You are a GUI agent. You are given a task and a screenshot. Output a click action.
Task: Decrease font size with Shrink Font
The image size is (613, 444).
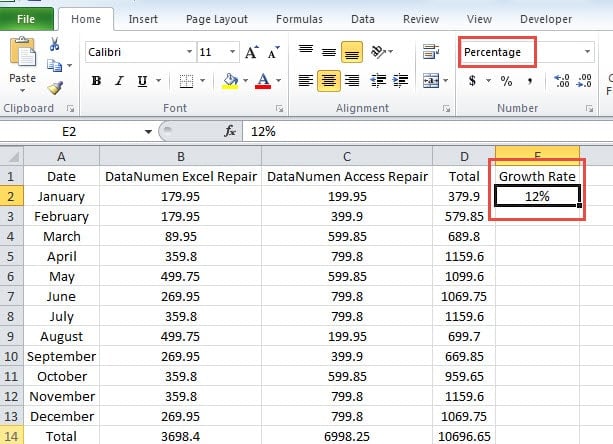[x=273, y=52]
